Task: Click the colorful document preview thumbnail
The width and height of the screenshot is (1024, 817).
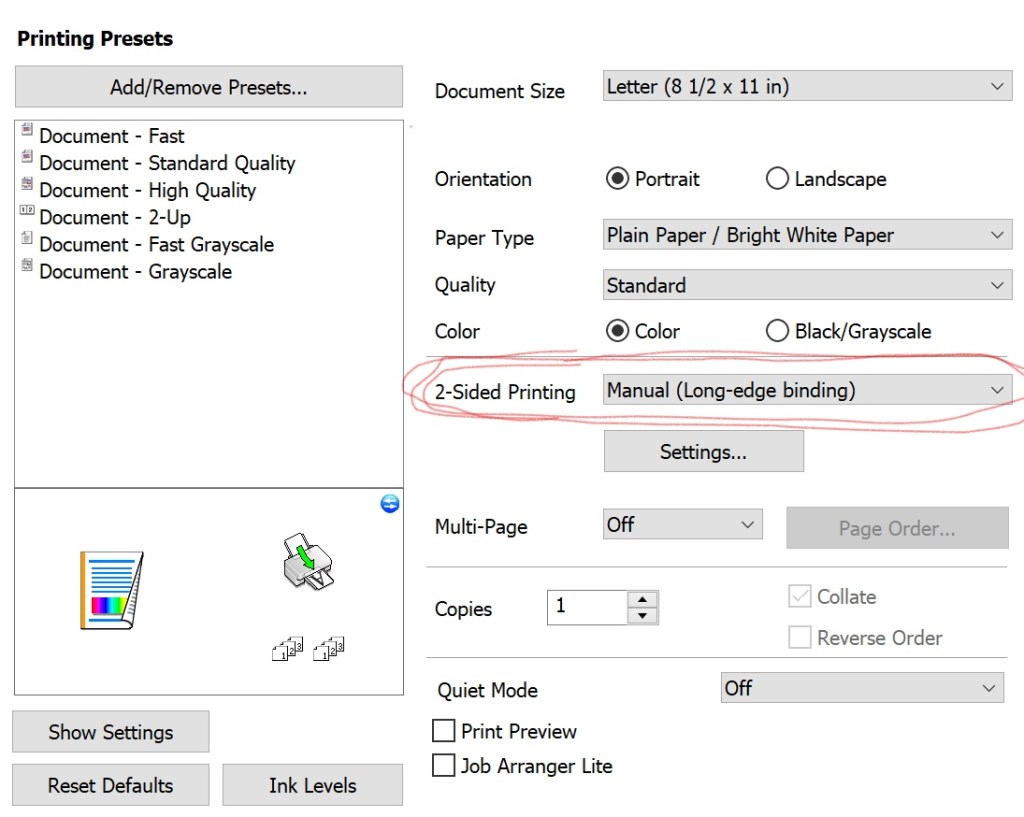Action: click(111, 590)
